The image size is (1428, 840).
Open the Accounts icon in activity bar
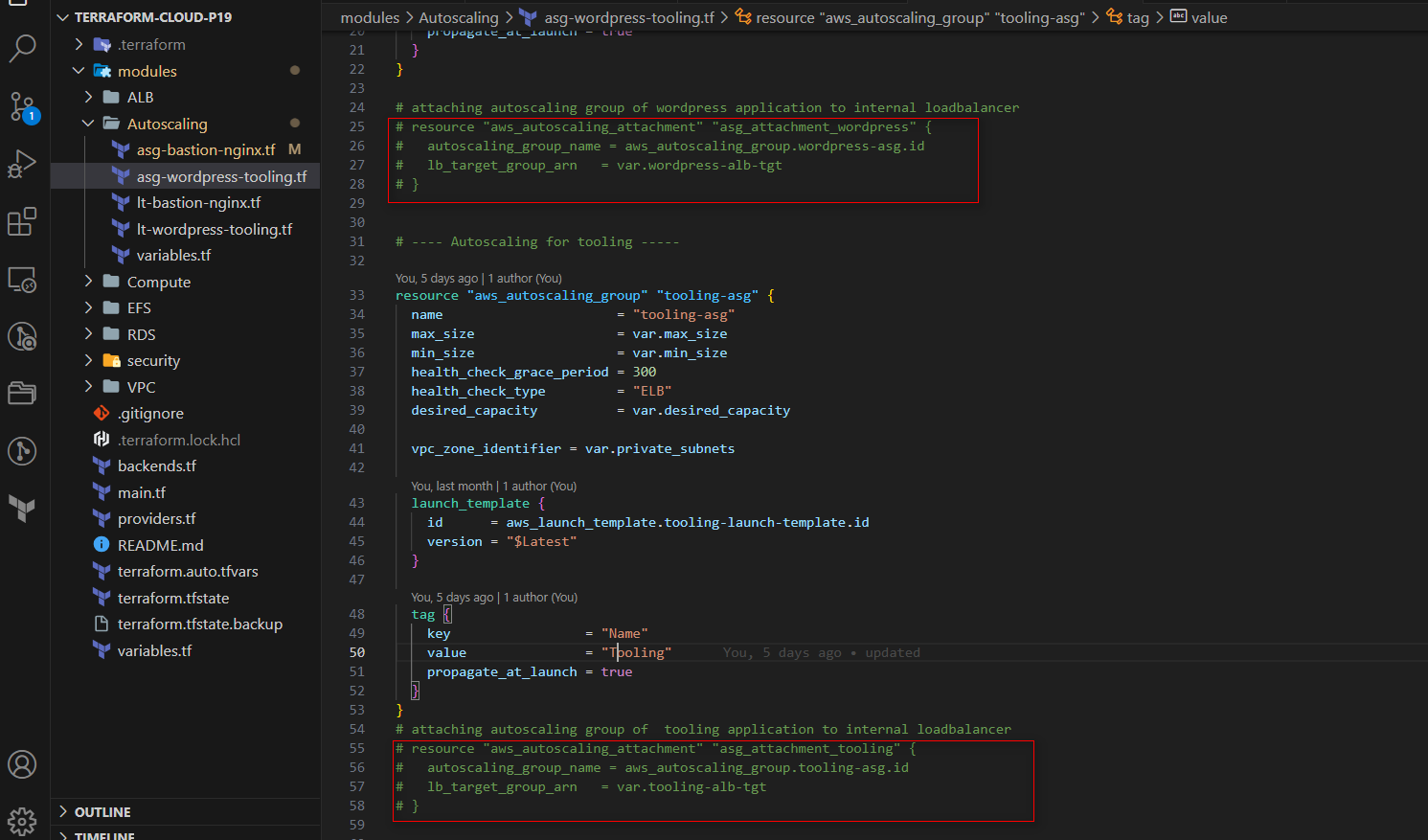(22, 764)
